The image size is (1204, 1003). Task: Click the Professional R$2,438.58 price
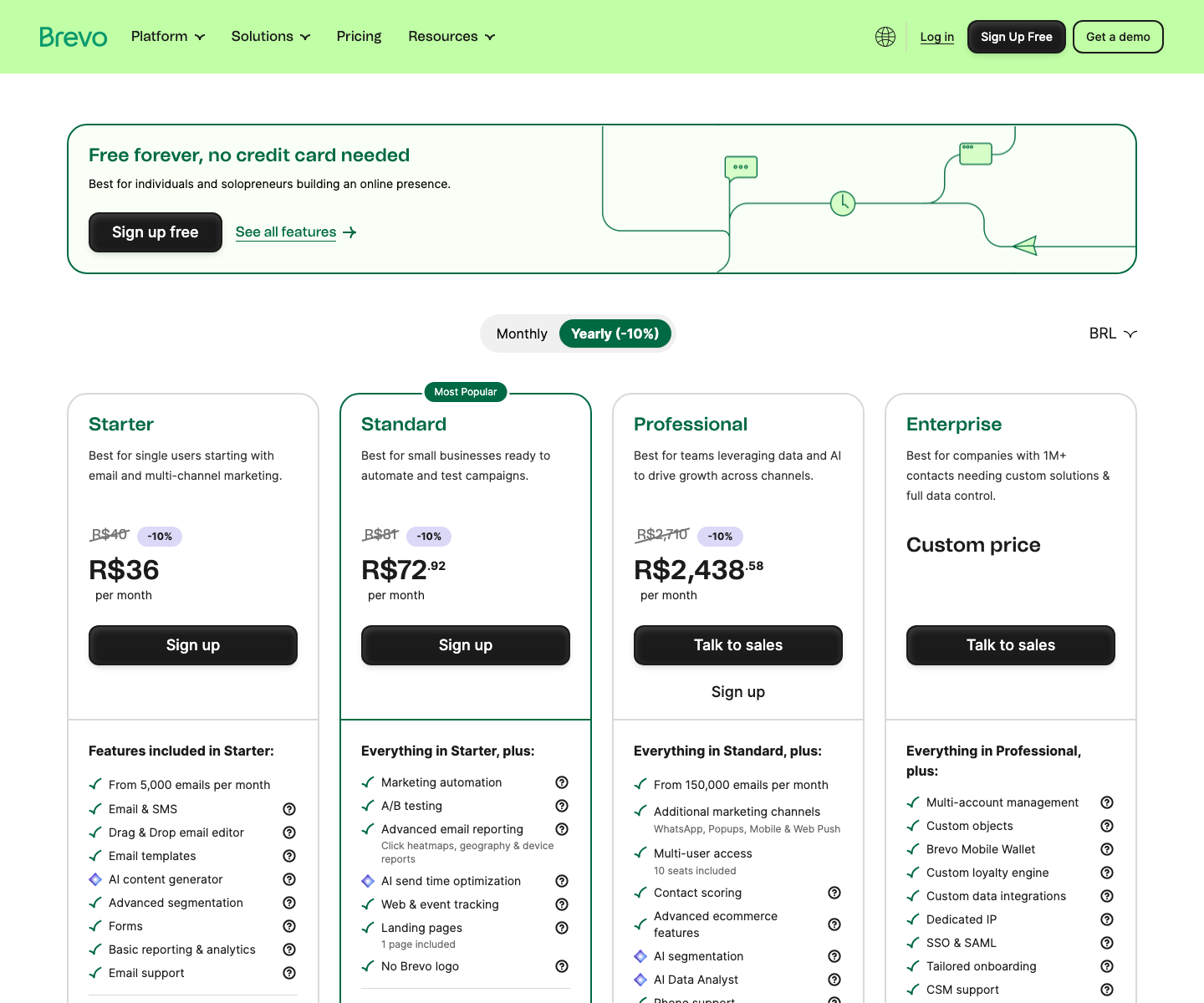(x=699, y=570)
